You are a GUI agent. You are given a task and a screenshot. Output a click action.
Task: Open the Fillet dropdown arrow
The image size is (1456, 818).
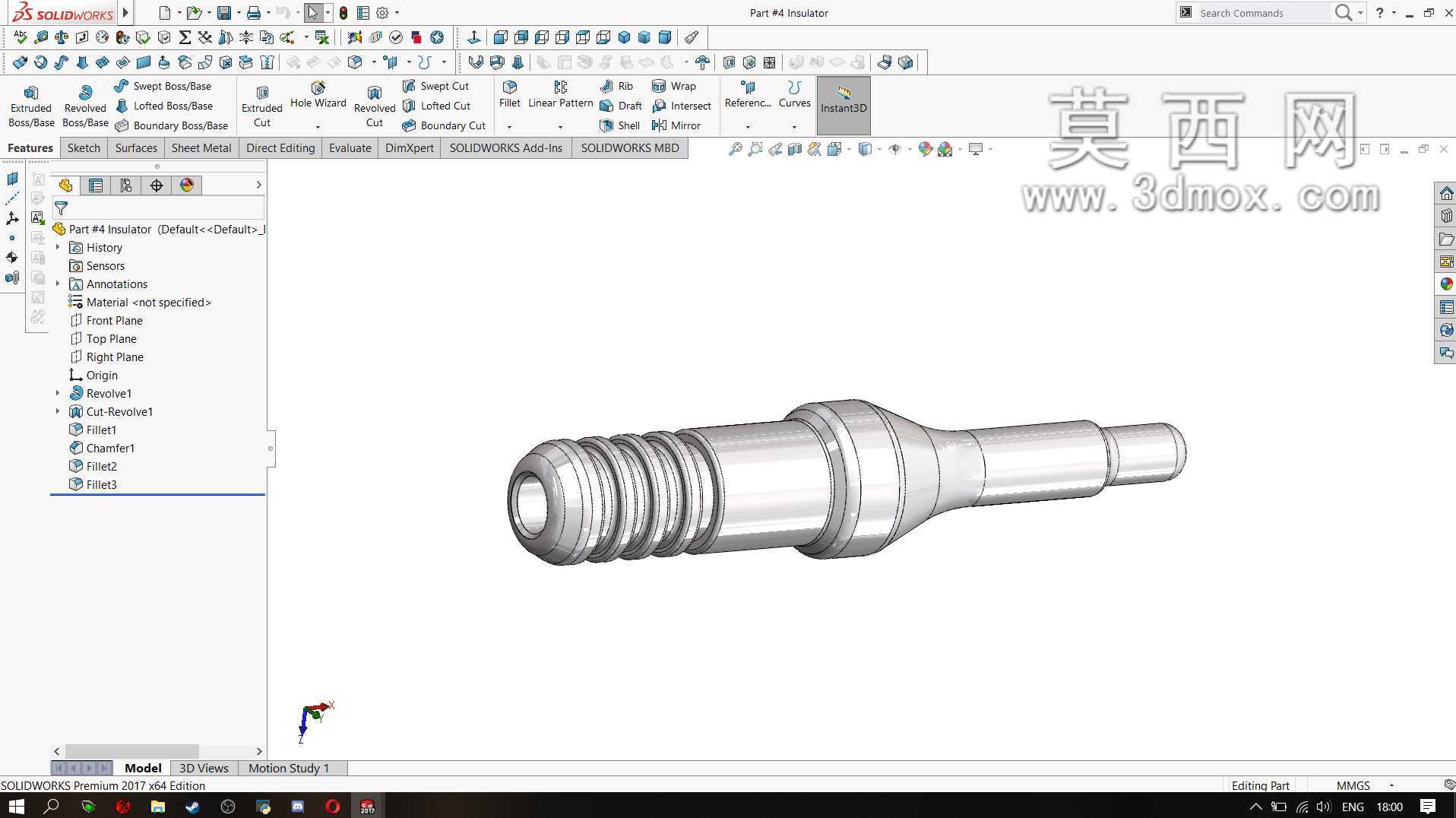click(510, 127)
